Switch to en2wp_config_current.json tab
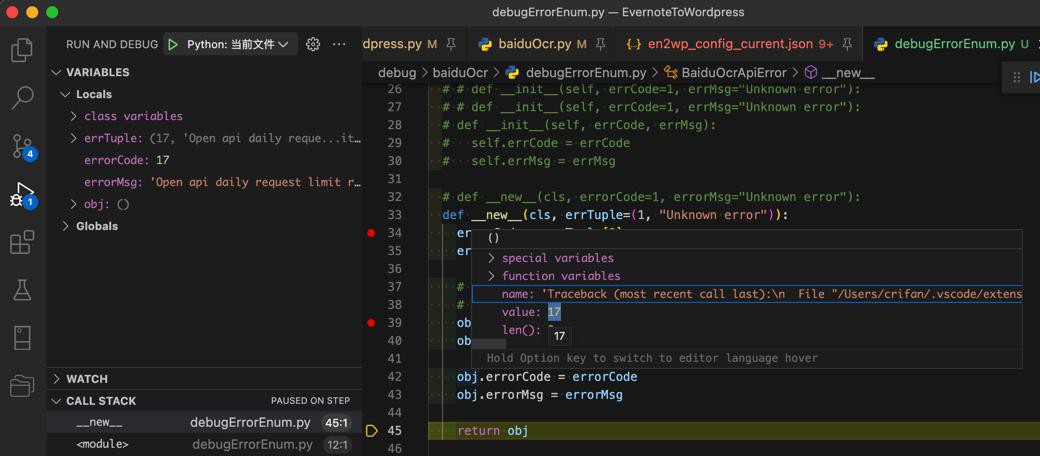Viewport: 1040px width, 456px height. tap(740, 44)
